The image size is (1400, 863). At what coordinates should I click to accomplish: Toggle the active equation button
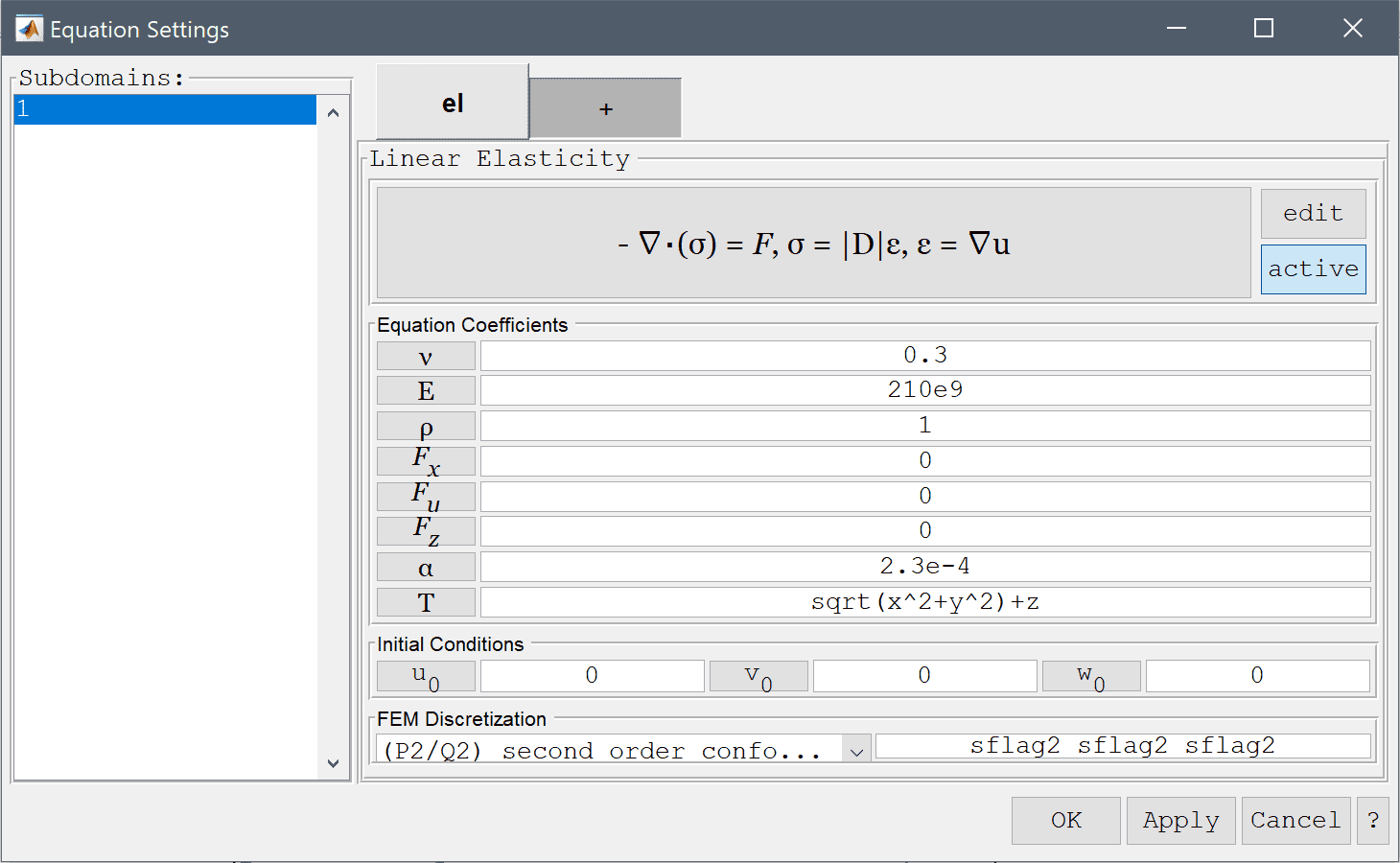(x=1313, y=268)
